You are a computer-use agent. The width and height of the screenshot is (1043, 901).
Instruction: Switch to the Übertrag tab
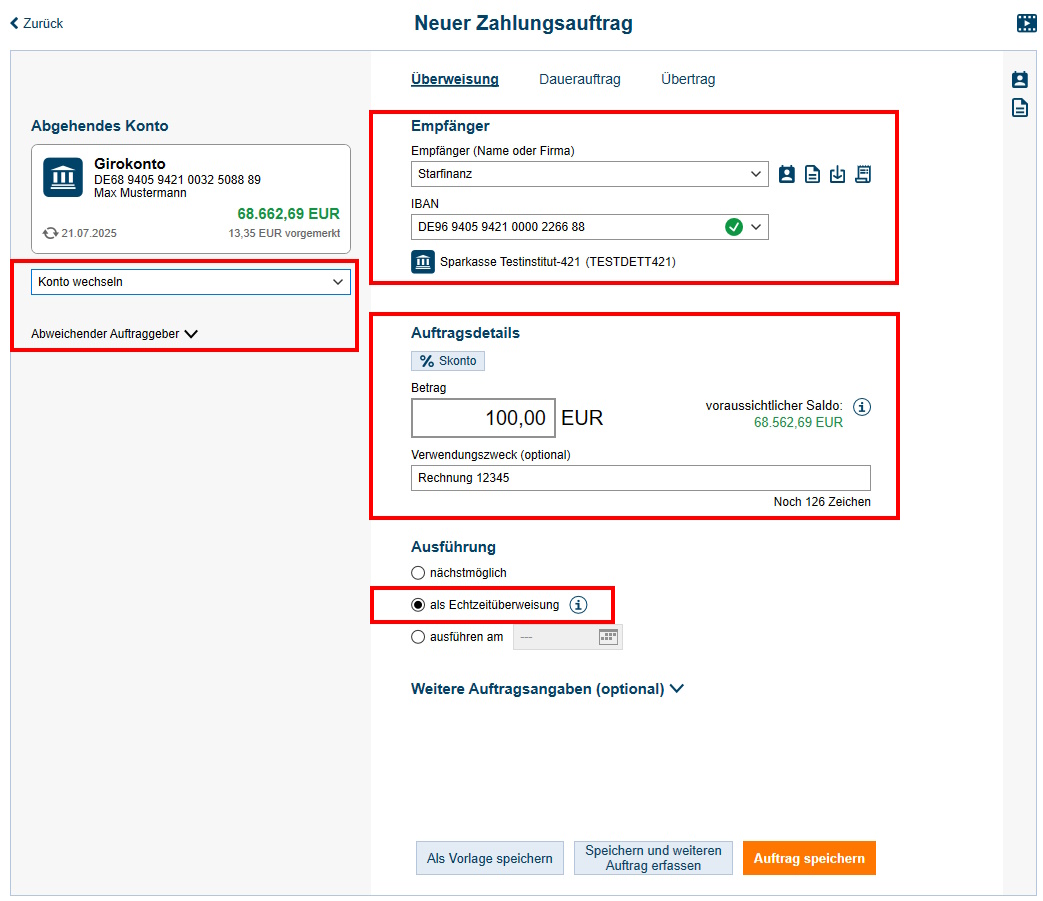[688, 79]
